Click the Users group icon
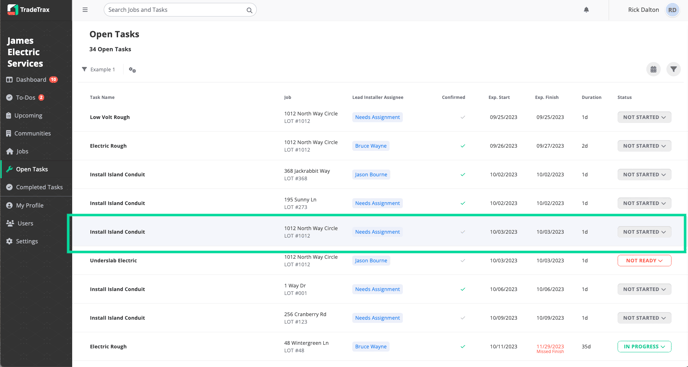This screenshot has height=367, width=688. [10, 223]
